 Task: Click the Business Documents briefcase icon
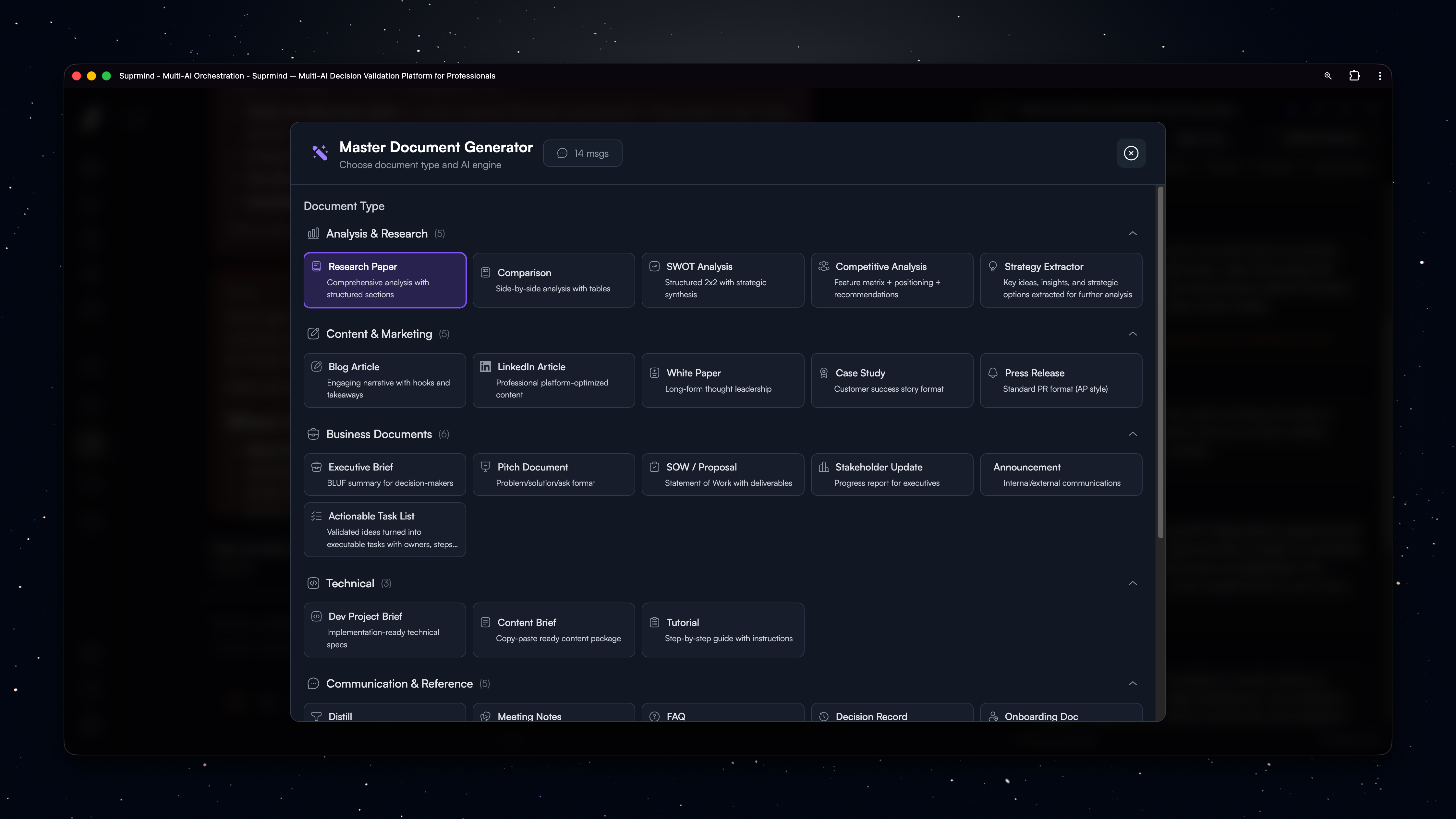pyautogui.click(x=313, y=434)
